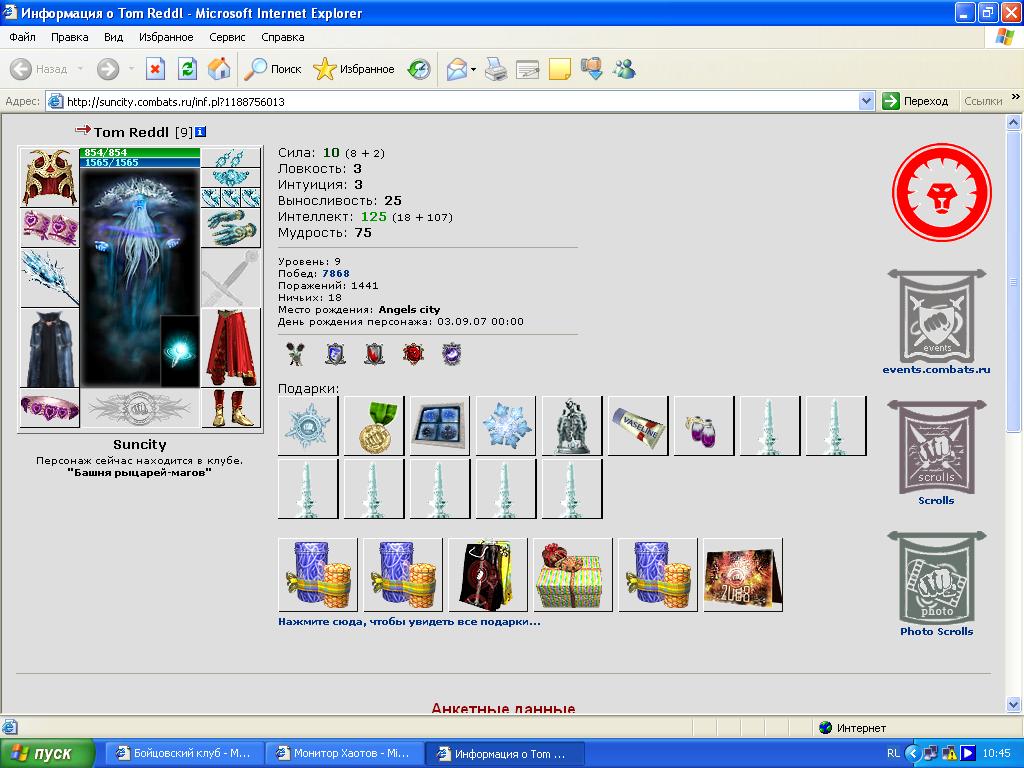The width and height of the screenshot is (1024, 768).
Task: Expand the address bar dropdown arrow
Action: [x=867, y=101]
